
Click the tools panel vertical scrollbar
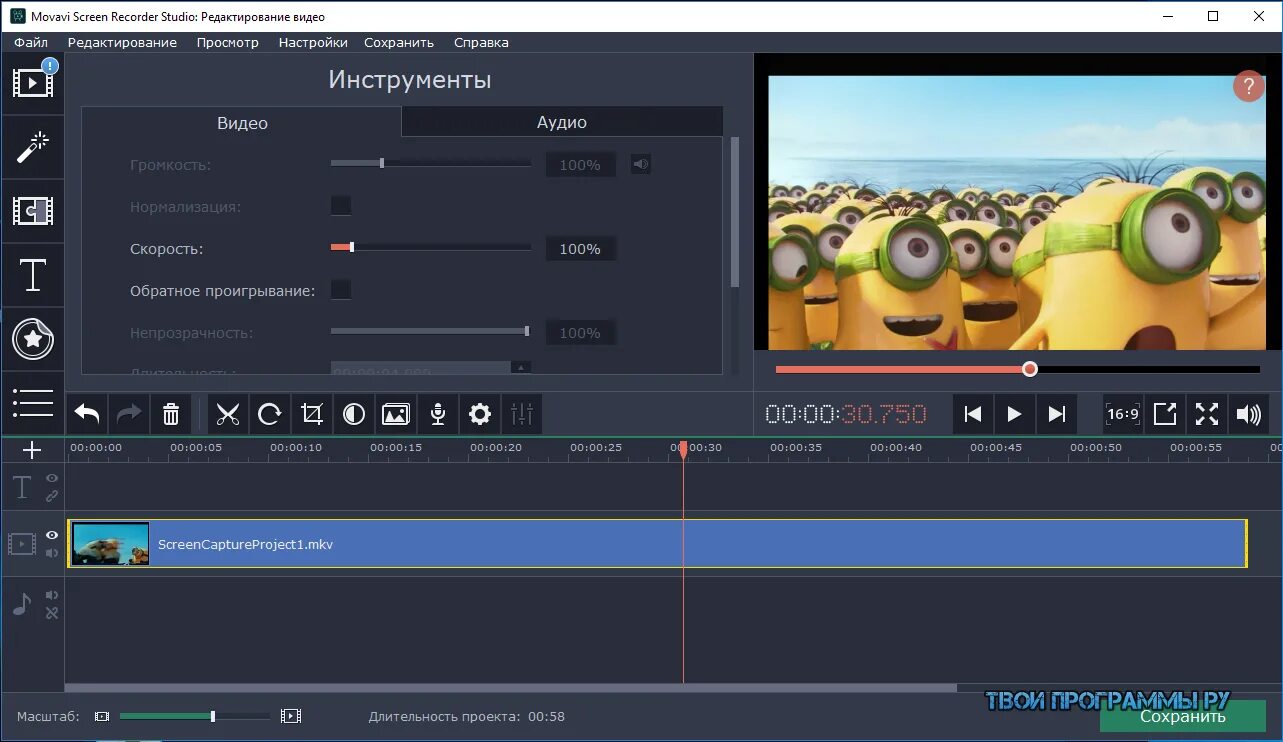[735, 212]
